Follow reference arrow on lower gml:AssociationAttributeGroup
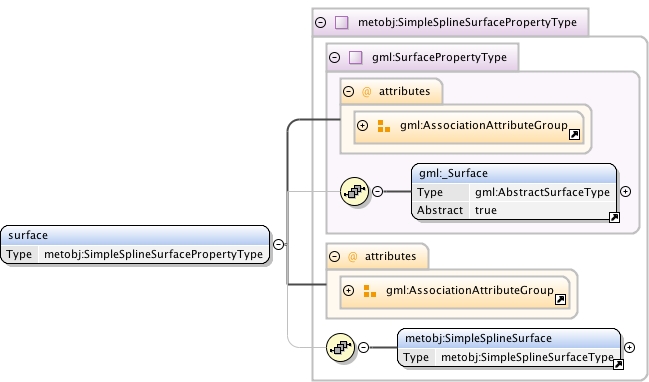This screenshot has height=382, width=649. click(x=560, y=299)
